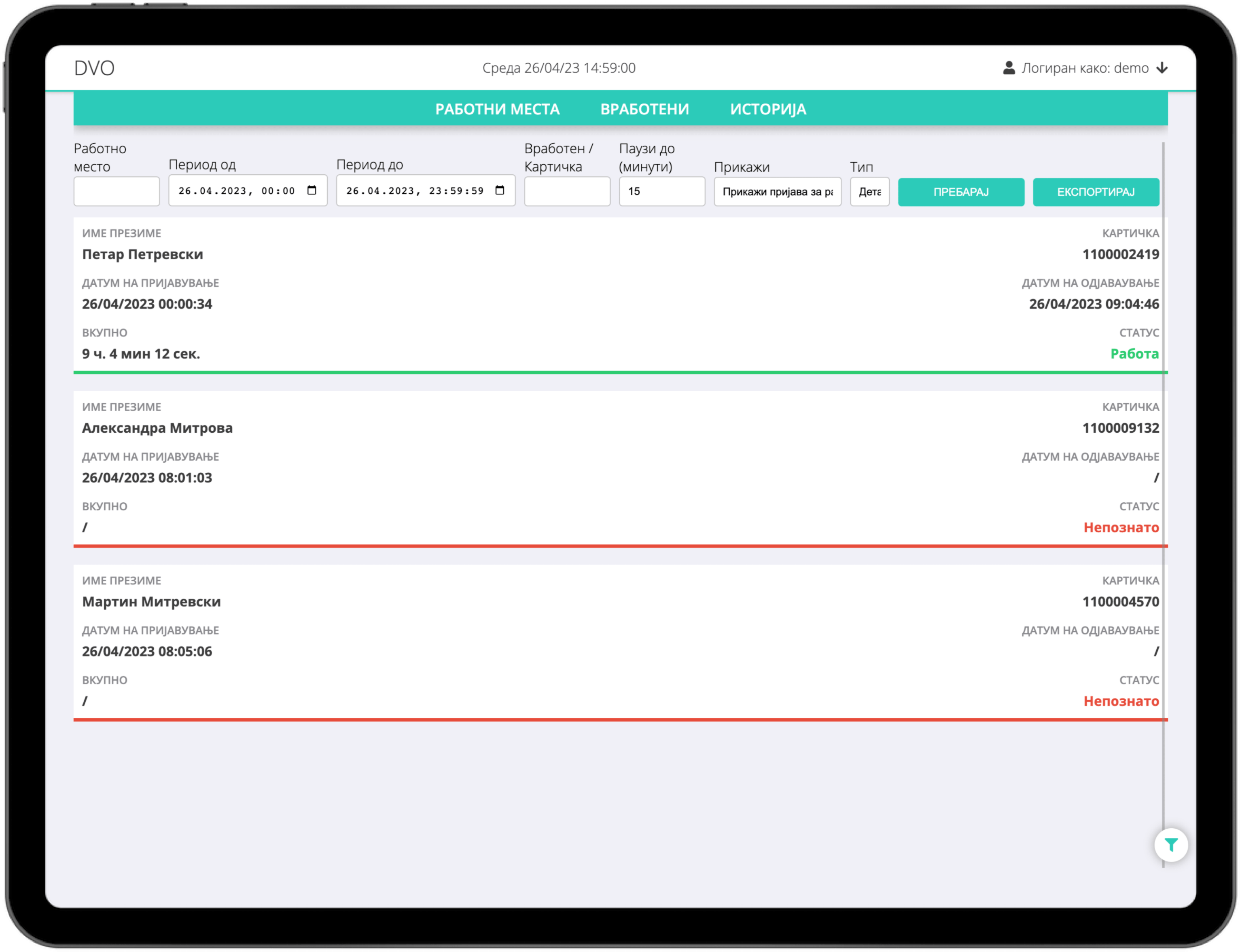Click the Период до datetime field

[426, 190]
